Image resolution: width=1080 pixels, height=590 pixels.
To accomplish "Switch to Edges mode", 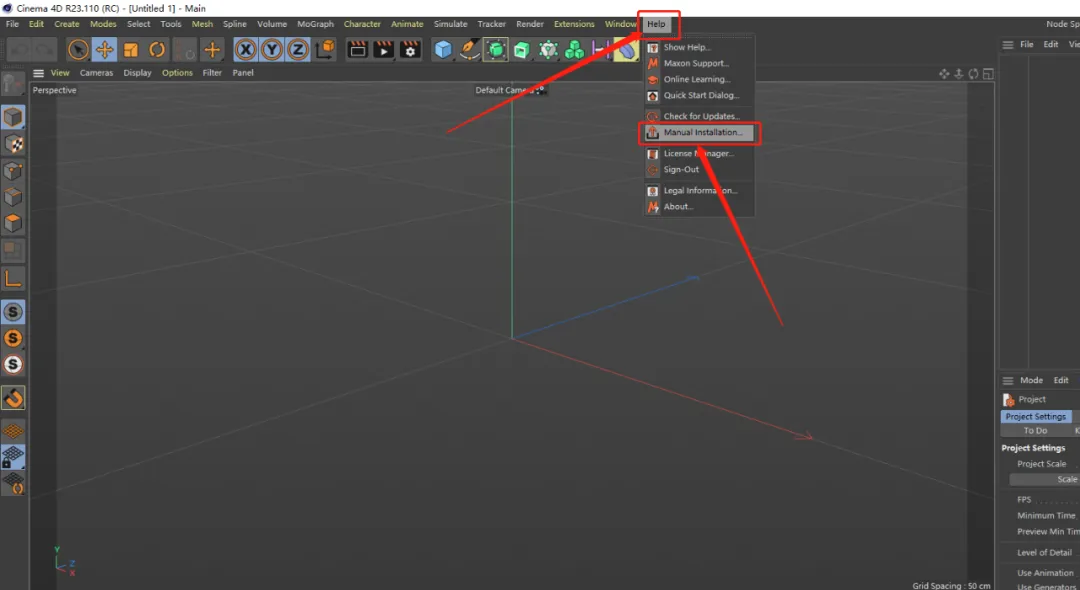I will [13, 197].
